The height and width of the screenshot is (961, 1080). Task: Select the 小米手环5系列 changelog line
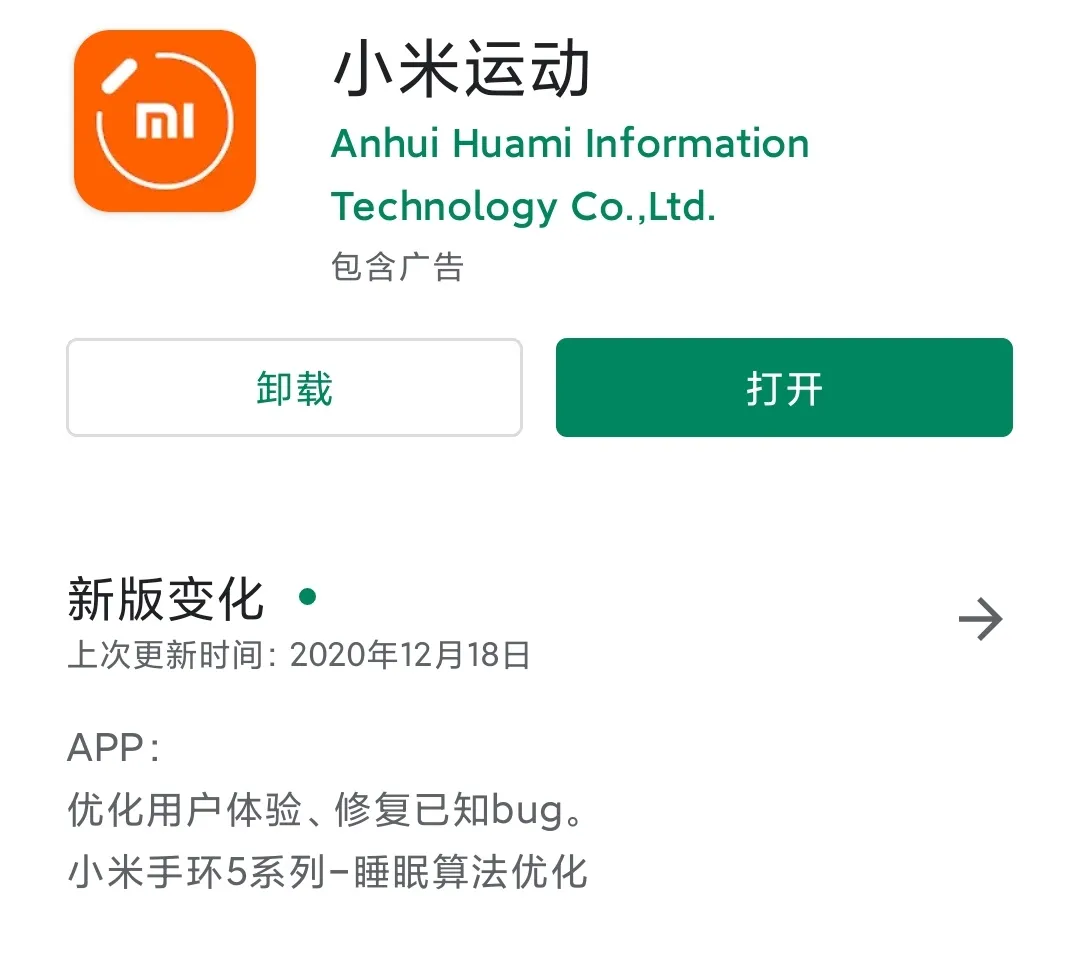327,872
